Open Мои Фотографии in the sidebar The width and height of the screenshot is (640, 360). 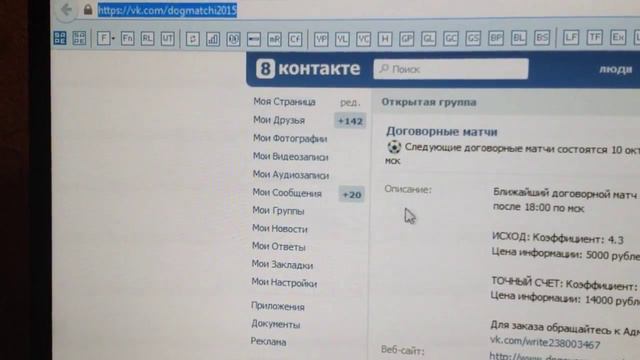coord(290,138)
